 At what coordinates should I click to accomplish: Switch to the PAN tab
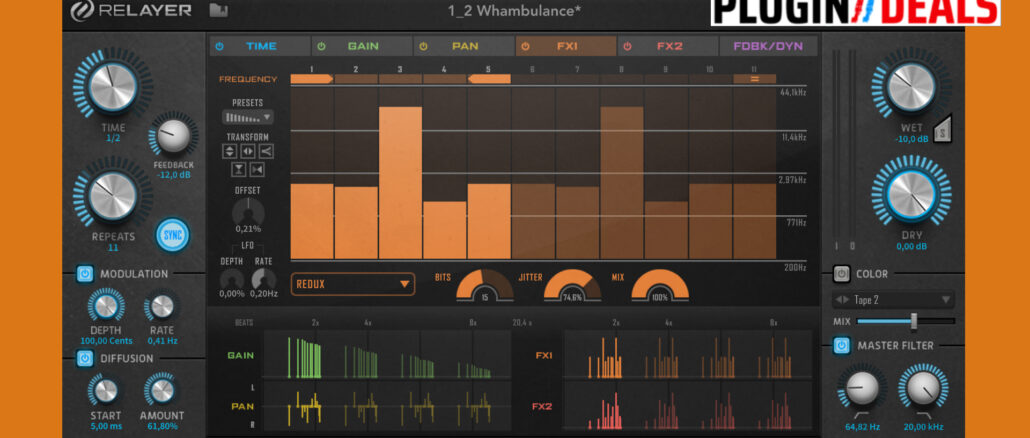(x=464, y=46)
